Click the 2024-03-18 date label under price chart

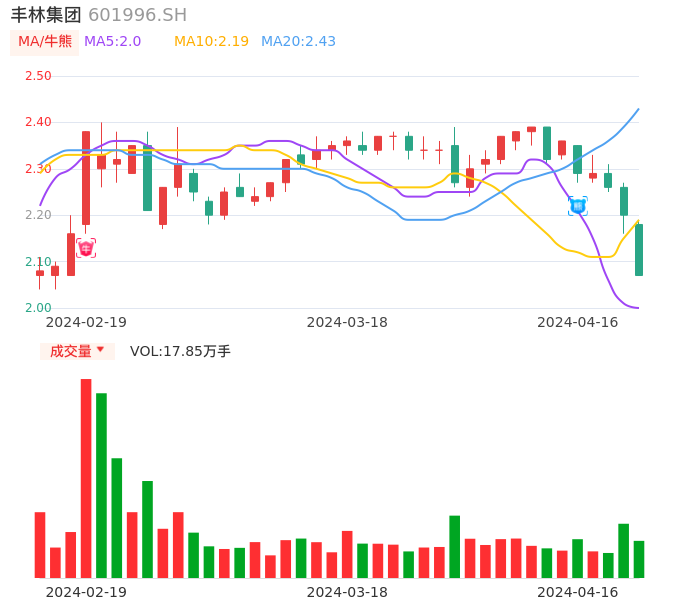[347, 322]
